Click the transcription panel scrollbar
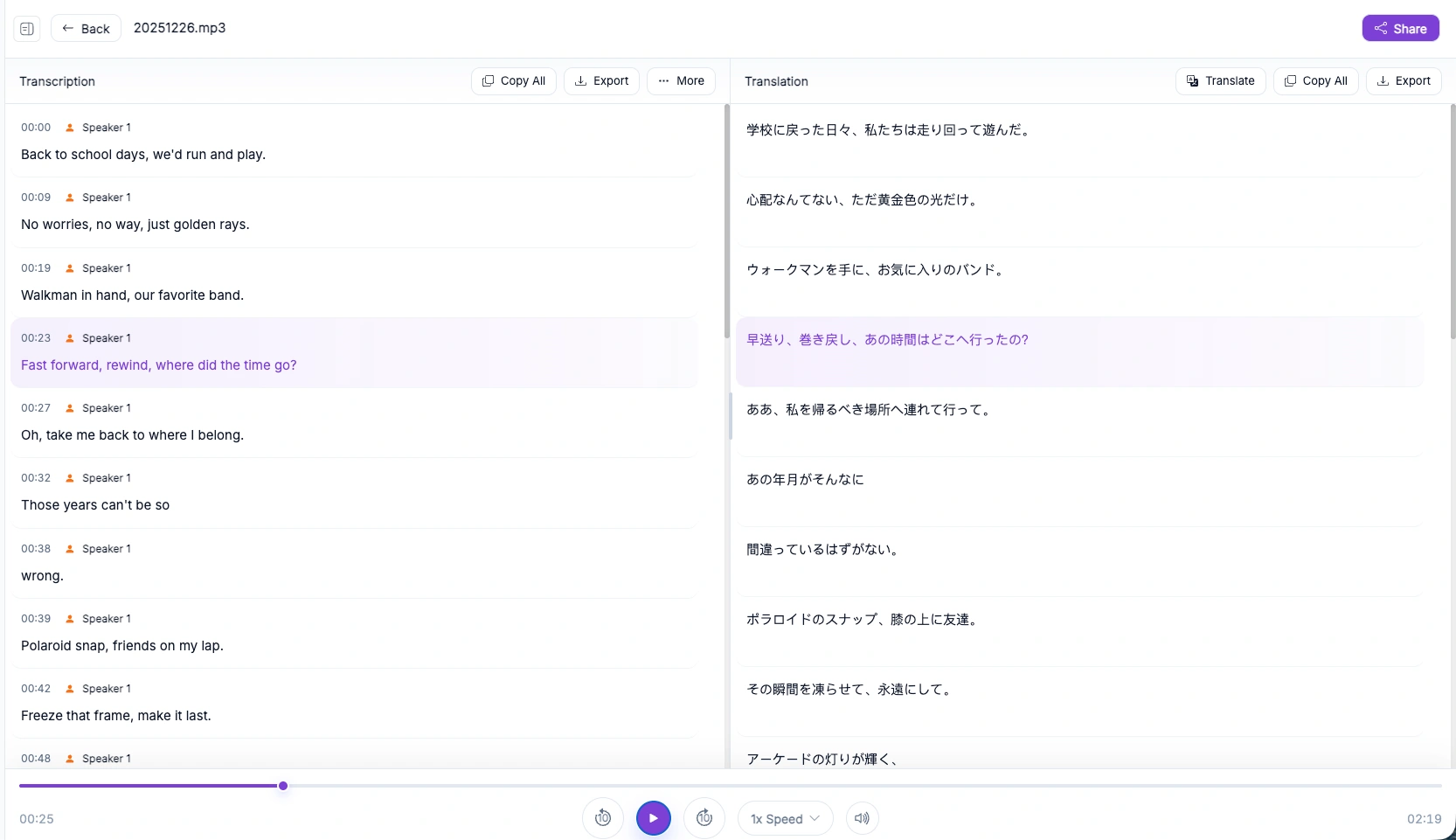 click(726, 222)
